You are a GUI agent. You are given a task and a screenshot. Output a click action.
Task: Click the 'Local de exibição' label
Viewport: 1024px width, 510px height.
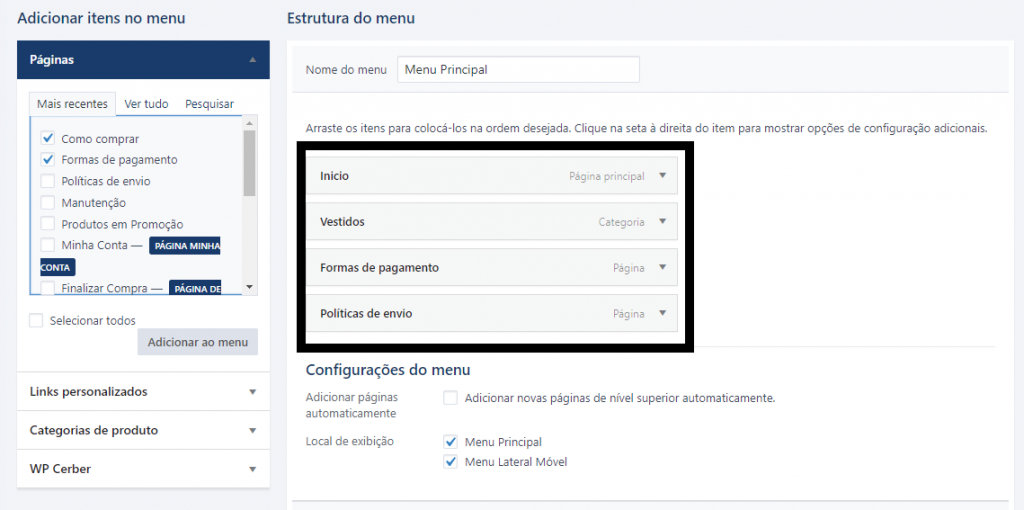point(350,441)
